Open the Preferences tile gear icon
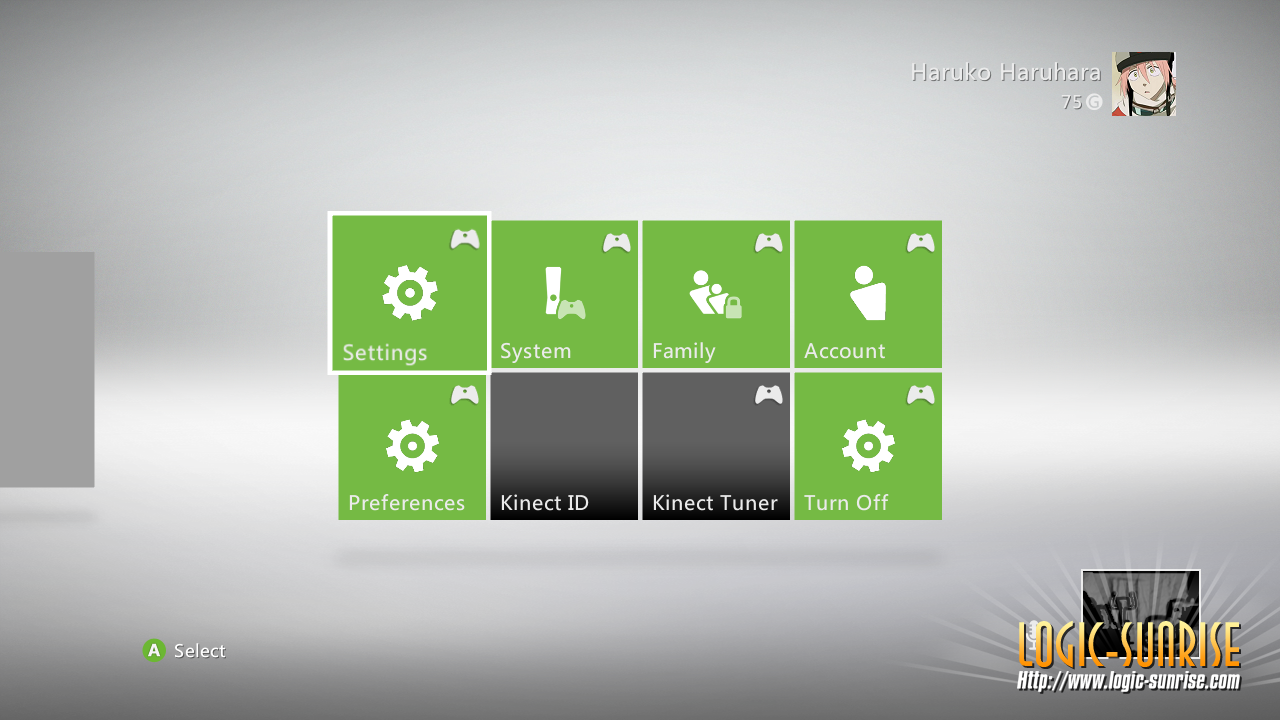The width and height of the screenshot is (1280, 720). tap(412, 446)
